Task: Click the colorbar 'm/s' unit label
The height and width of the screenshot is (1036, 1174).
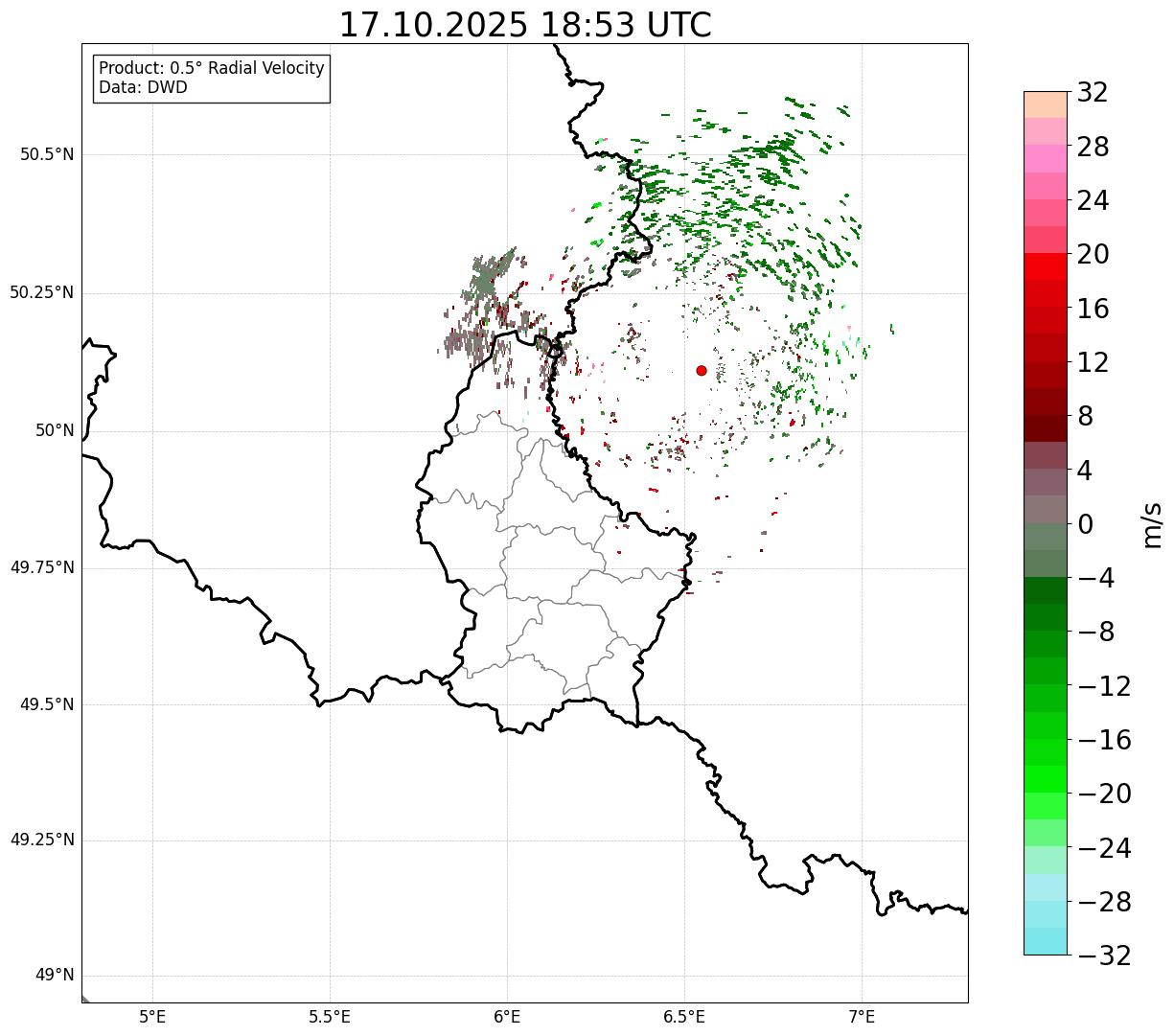Action: [x=1152, y=524]
